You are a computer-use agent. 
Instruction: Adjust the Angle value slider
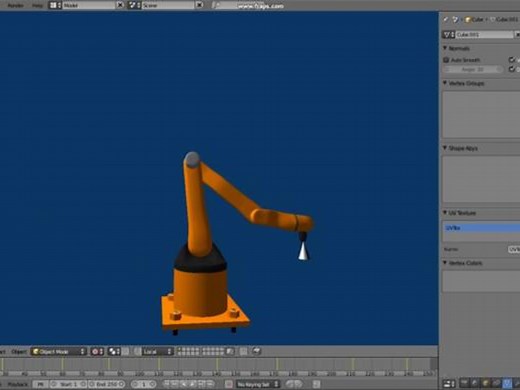click(473, 69)
